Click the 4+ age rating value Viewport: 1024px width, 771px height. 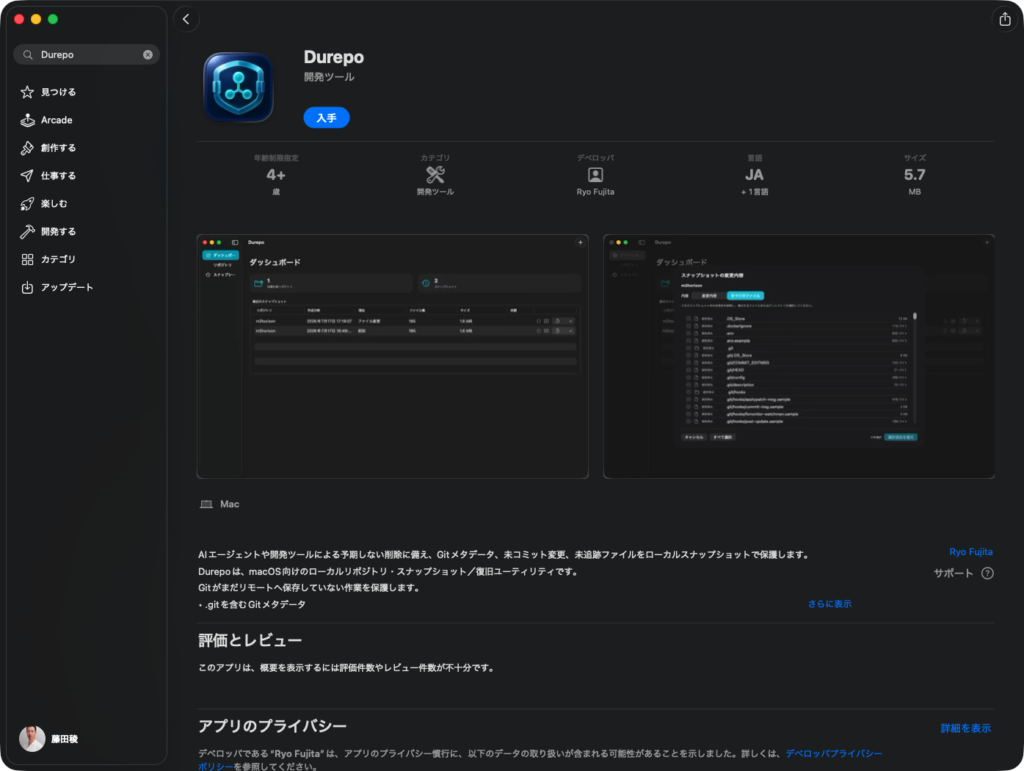pyautogui.click(x=276, y=175)
